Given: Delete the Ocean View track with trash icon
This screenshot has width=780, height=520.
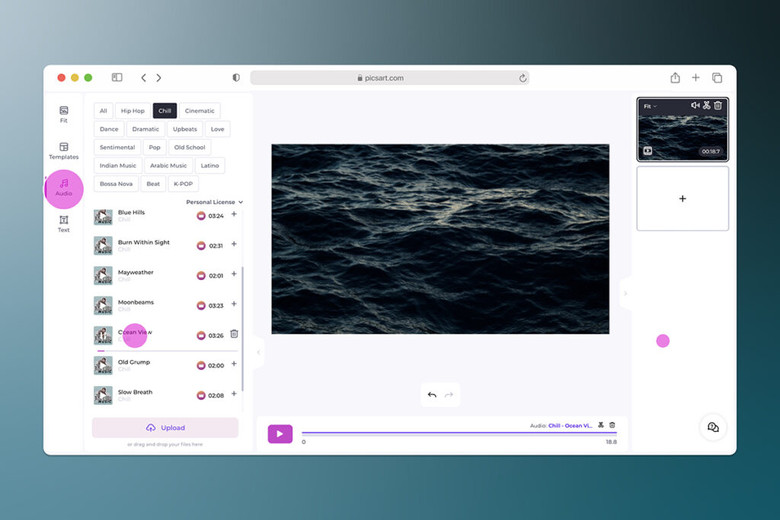Looking at the screenshot, I should pyautogui.click(x=234, y=334).
